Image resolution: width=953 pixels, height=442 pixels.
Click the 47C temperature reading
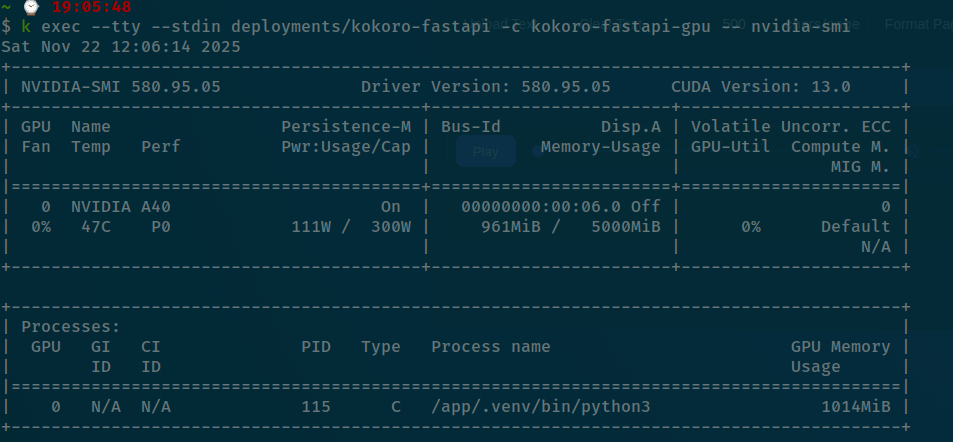click(96, 227)
